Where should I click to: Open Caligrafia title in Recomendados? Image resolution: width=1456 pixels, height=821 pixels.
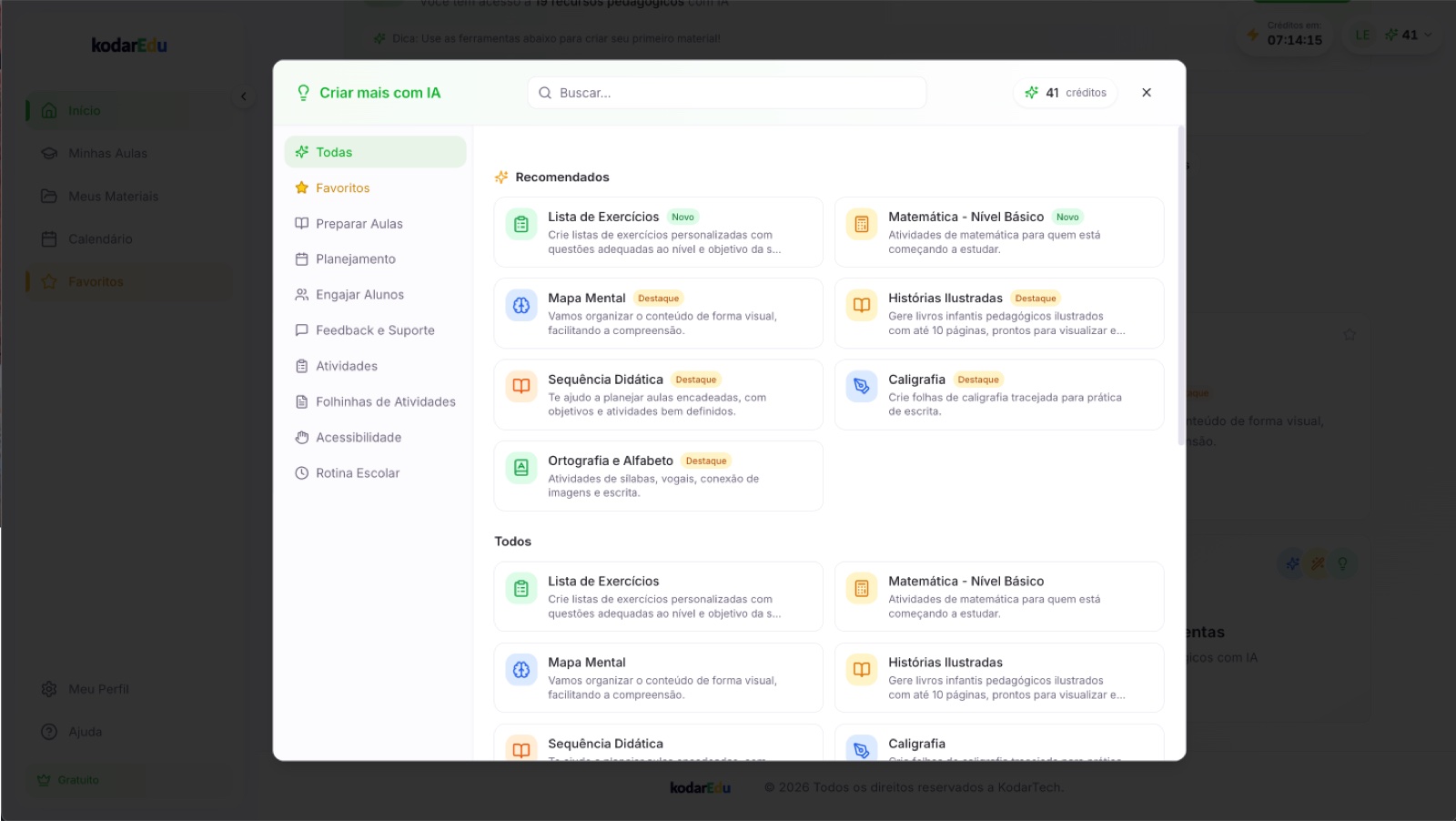(x=916, y=380)
